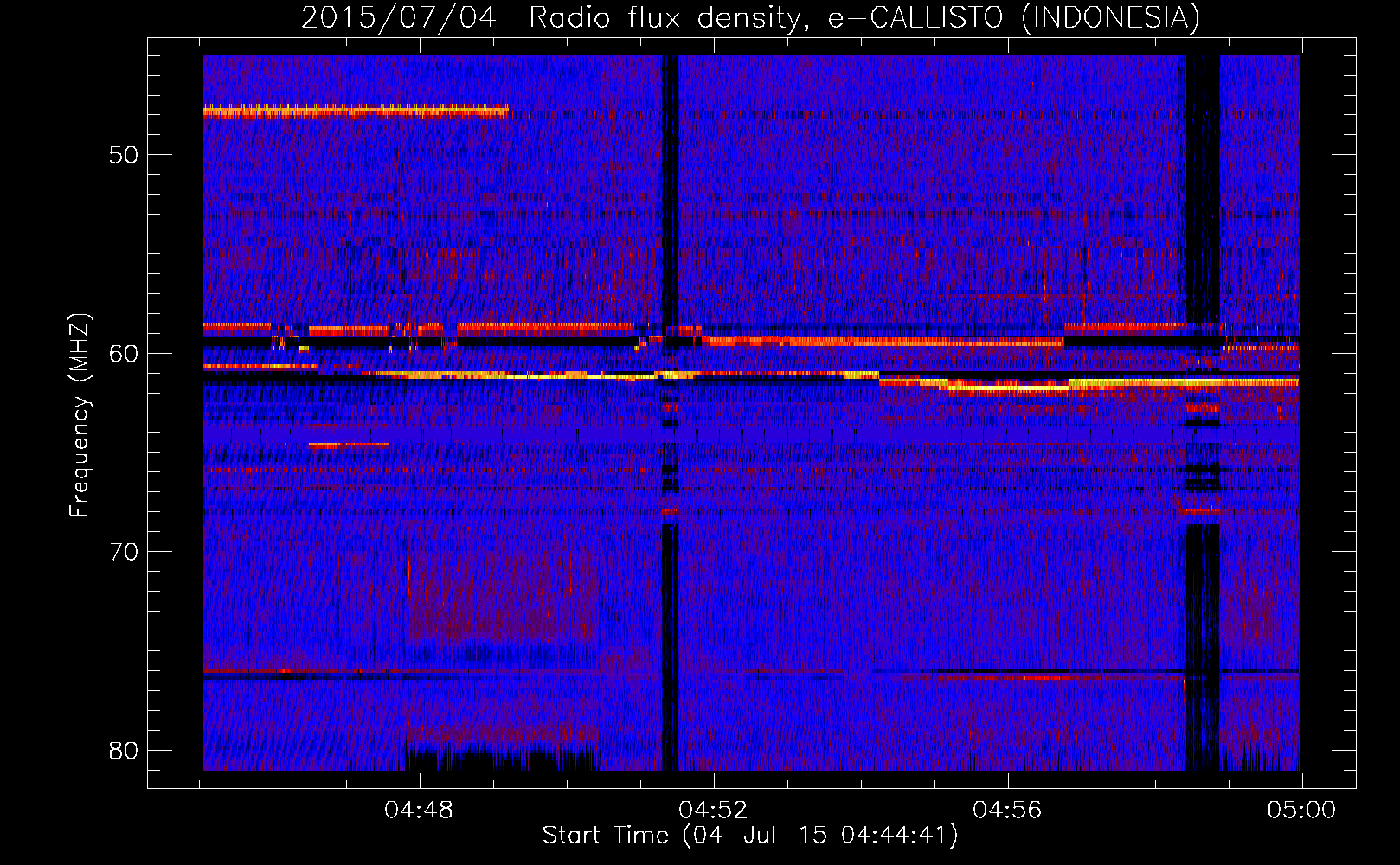The height and width of the screenshot is (865, 1400).
Task: Click the 04:52 time tick label
Action: point(713,811)
